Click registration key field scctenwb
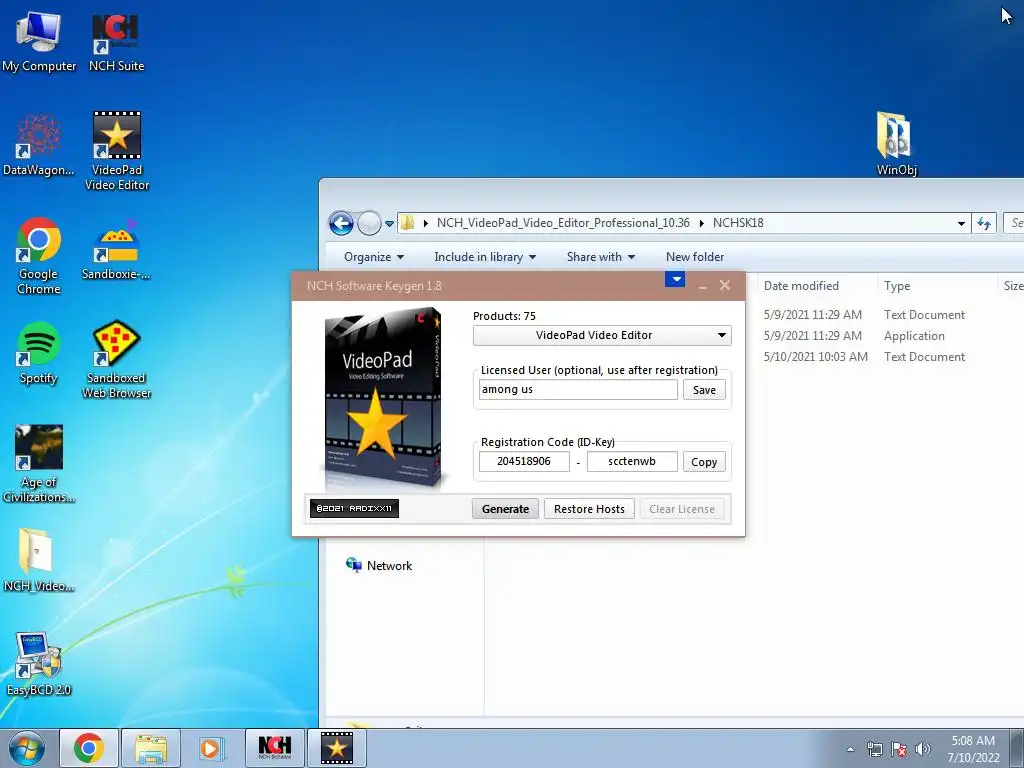This screenshot has width=1024, height=768. (x=632, y=462)
